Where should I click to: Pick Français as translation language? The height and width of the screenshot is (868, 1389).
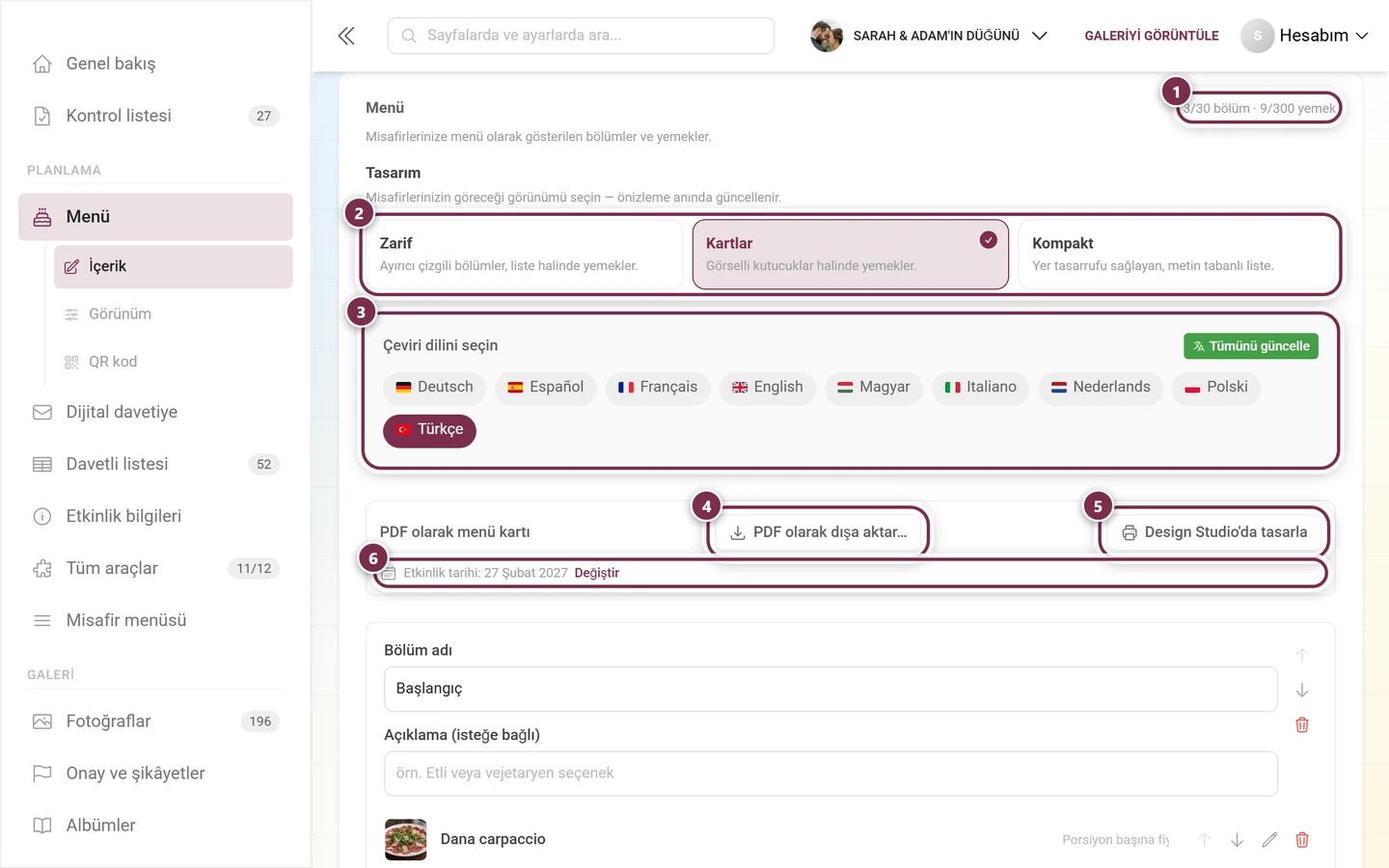(658, 388)
